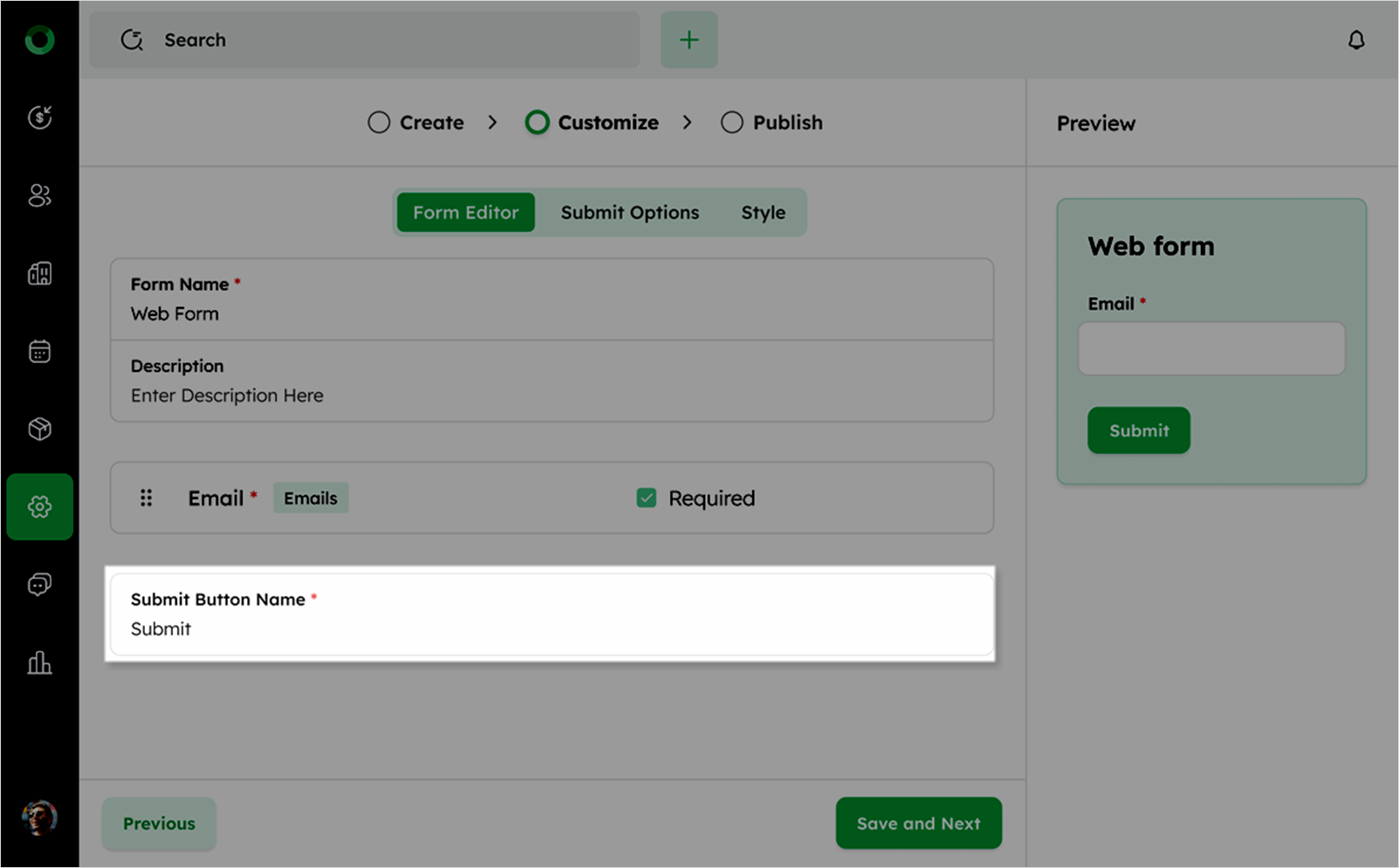Click the green circle app logo
The height and width of the screenshot is (868, 1399).
39,40
